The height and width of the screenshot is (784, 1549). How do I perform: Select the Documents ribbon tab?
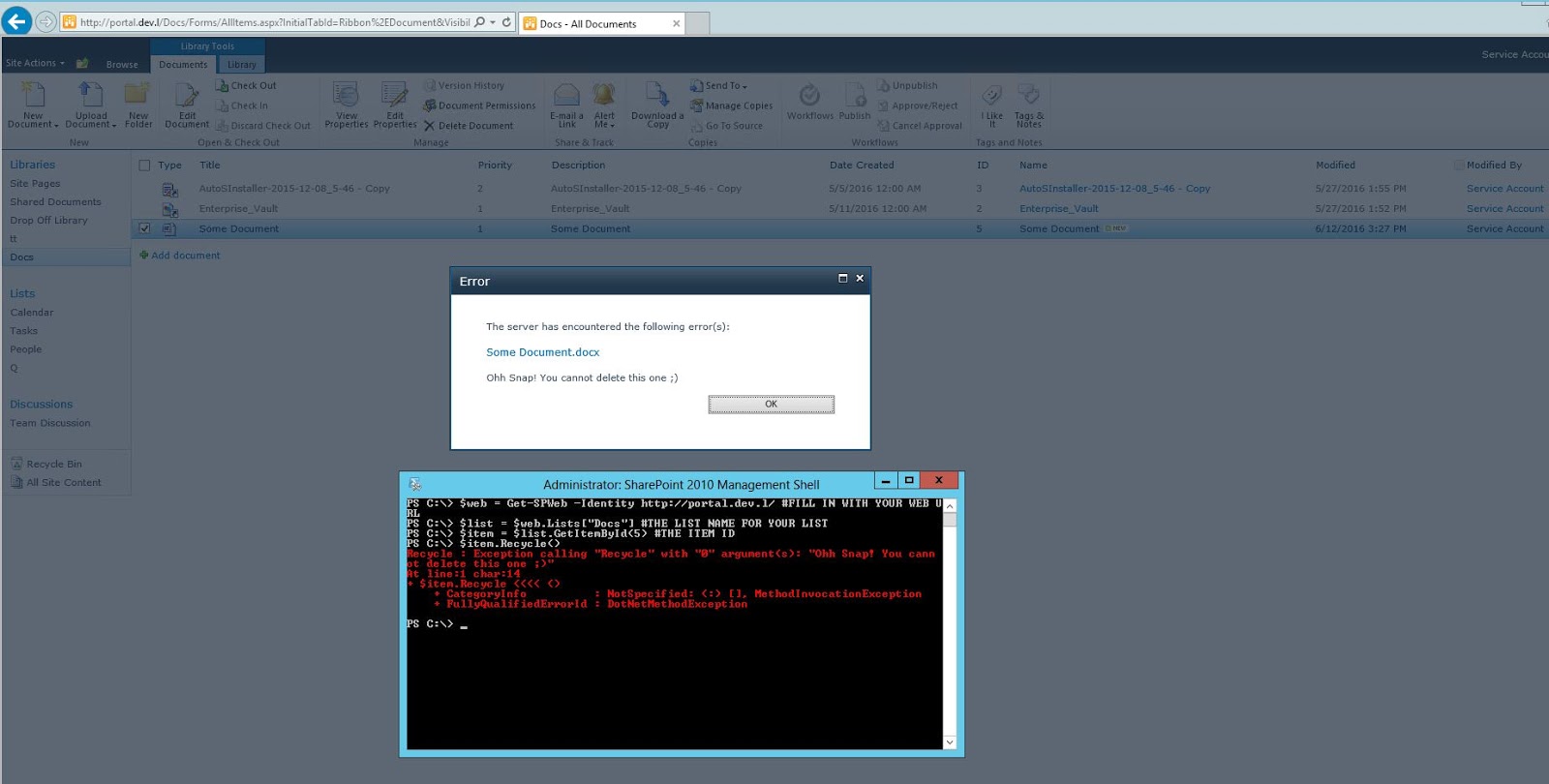183,65
